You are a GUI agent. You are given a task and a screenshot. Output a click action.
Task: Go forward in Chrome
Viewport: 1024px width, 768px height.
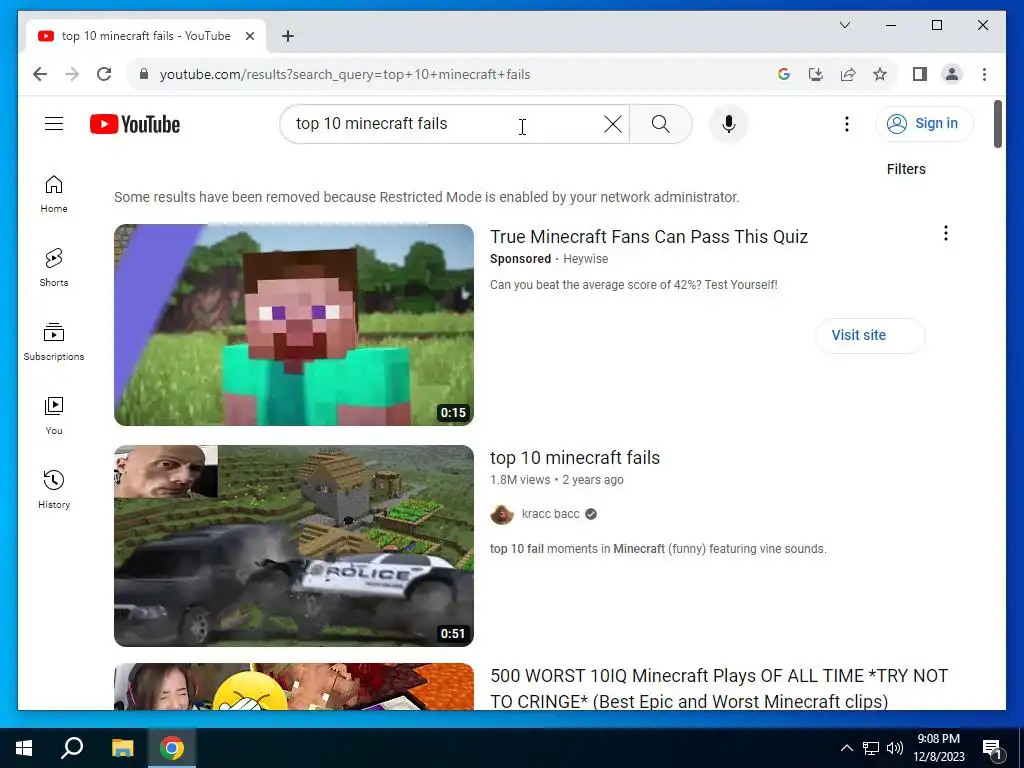[72, 74]
